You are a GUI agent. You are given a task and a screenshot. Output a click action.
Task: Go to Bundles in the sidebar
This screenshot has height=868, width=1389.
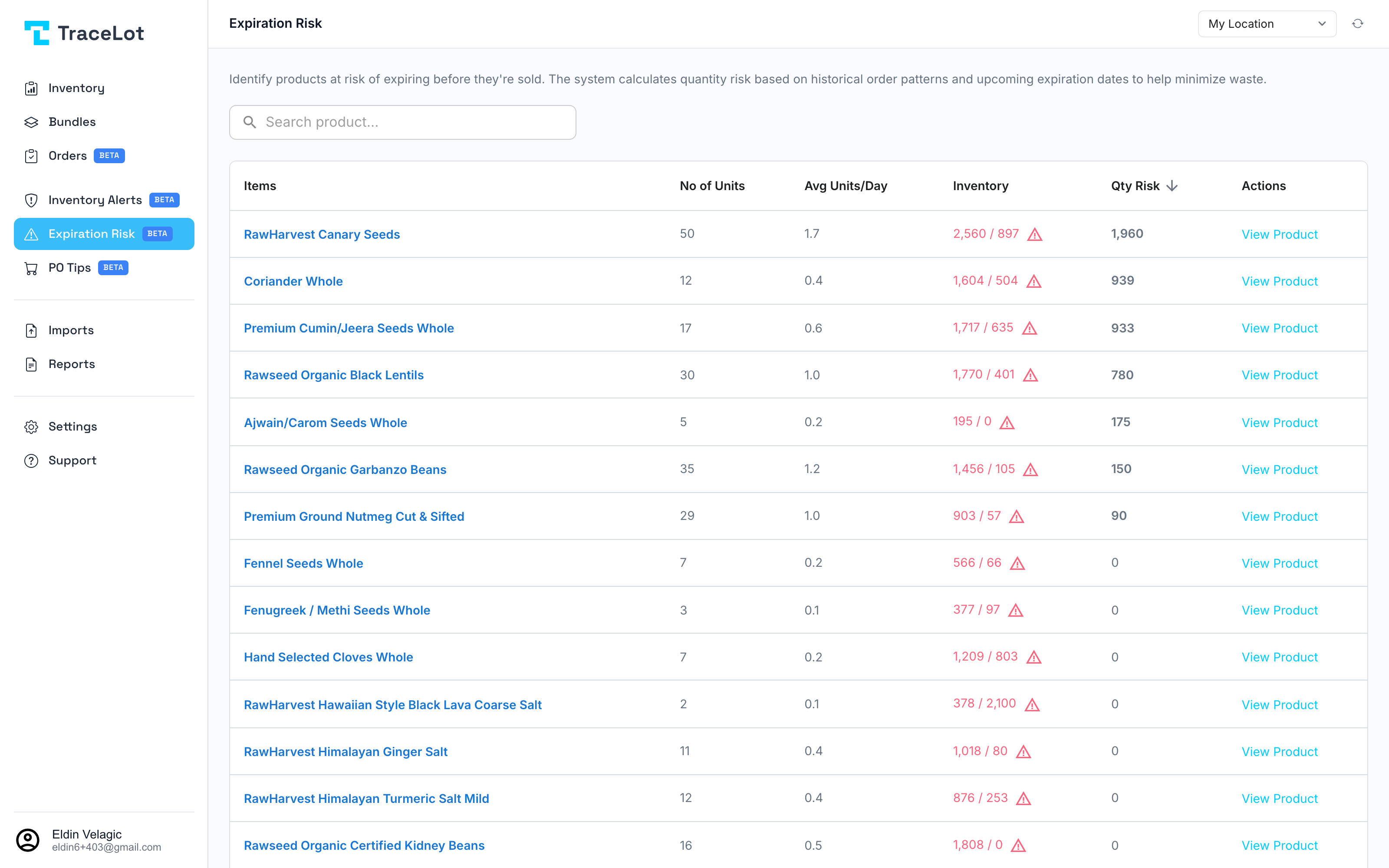click(104, 122)
